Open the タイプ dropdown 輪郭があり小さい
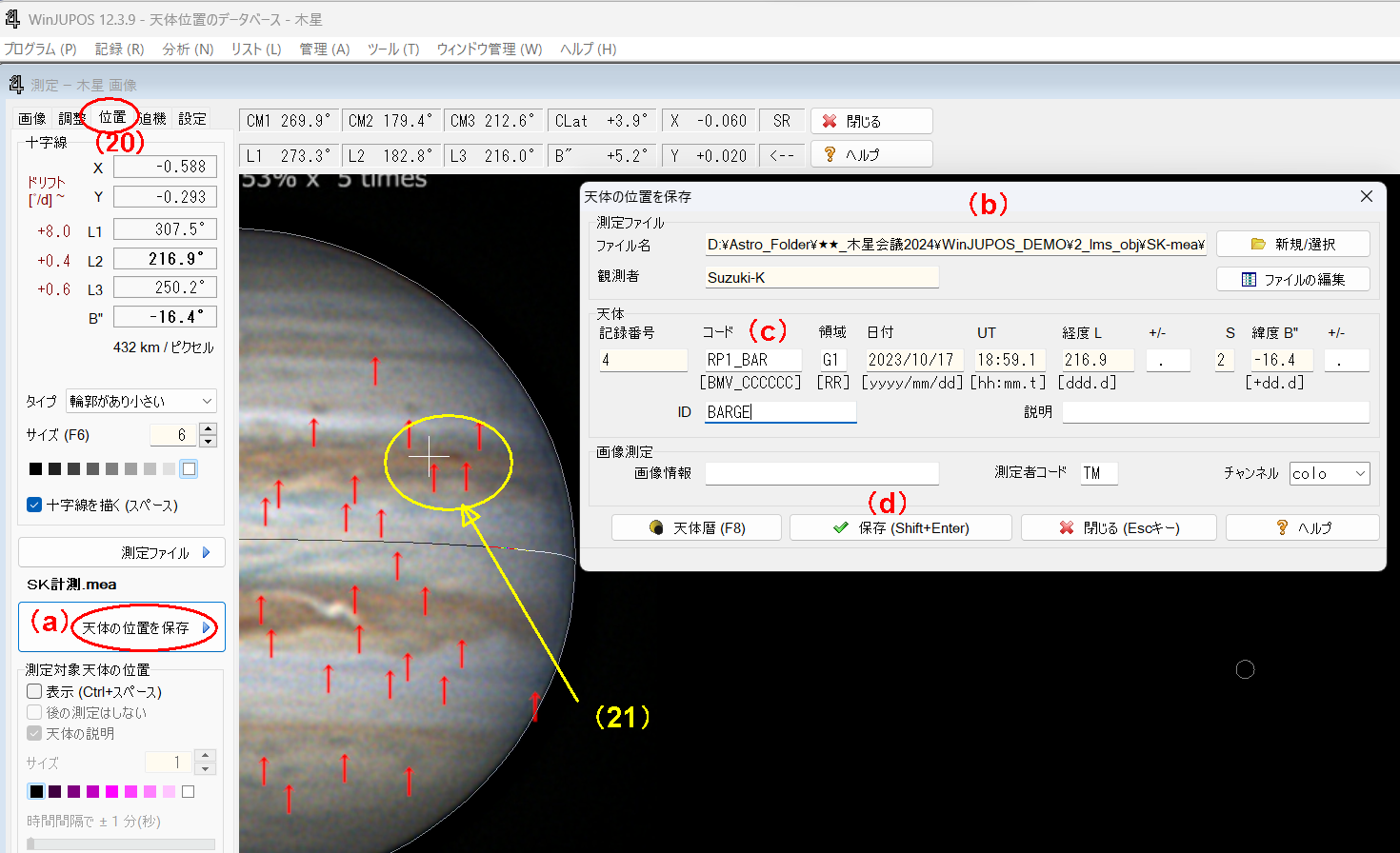Viewport: 1400px width, 853px height. point(141,401)
